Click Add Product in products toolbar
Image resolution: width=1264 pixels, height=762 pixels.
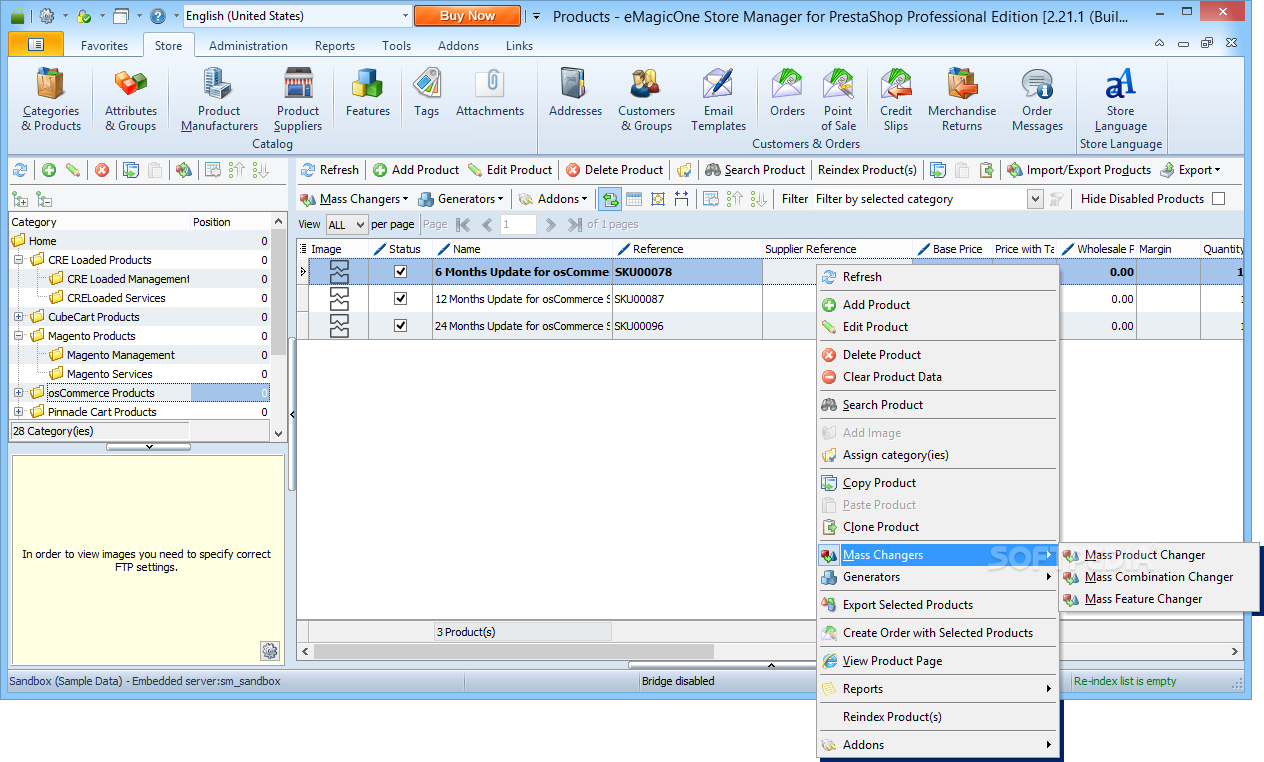pyautogui.click(x=416, y=170)
